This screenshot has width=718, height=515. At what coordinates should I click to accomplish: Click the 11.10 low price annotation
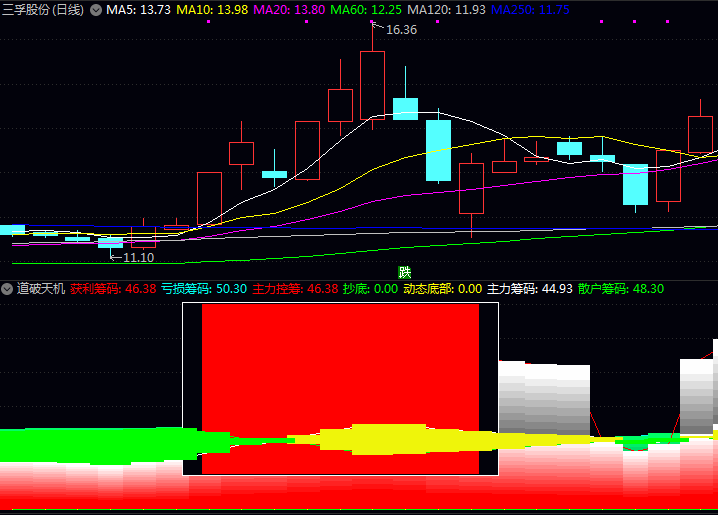click(x=138, y=258)
